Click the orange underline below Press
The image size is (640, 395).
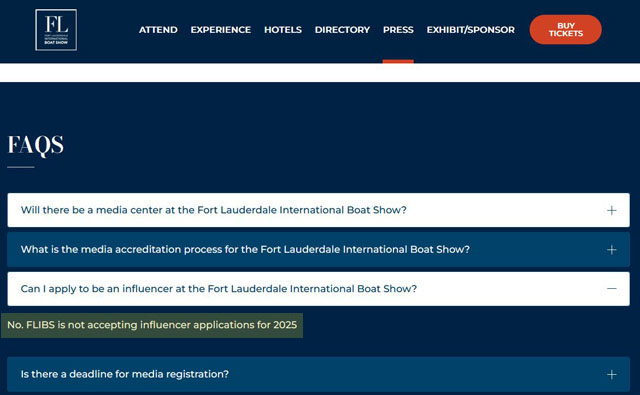tap(398, 61)
